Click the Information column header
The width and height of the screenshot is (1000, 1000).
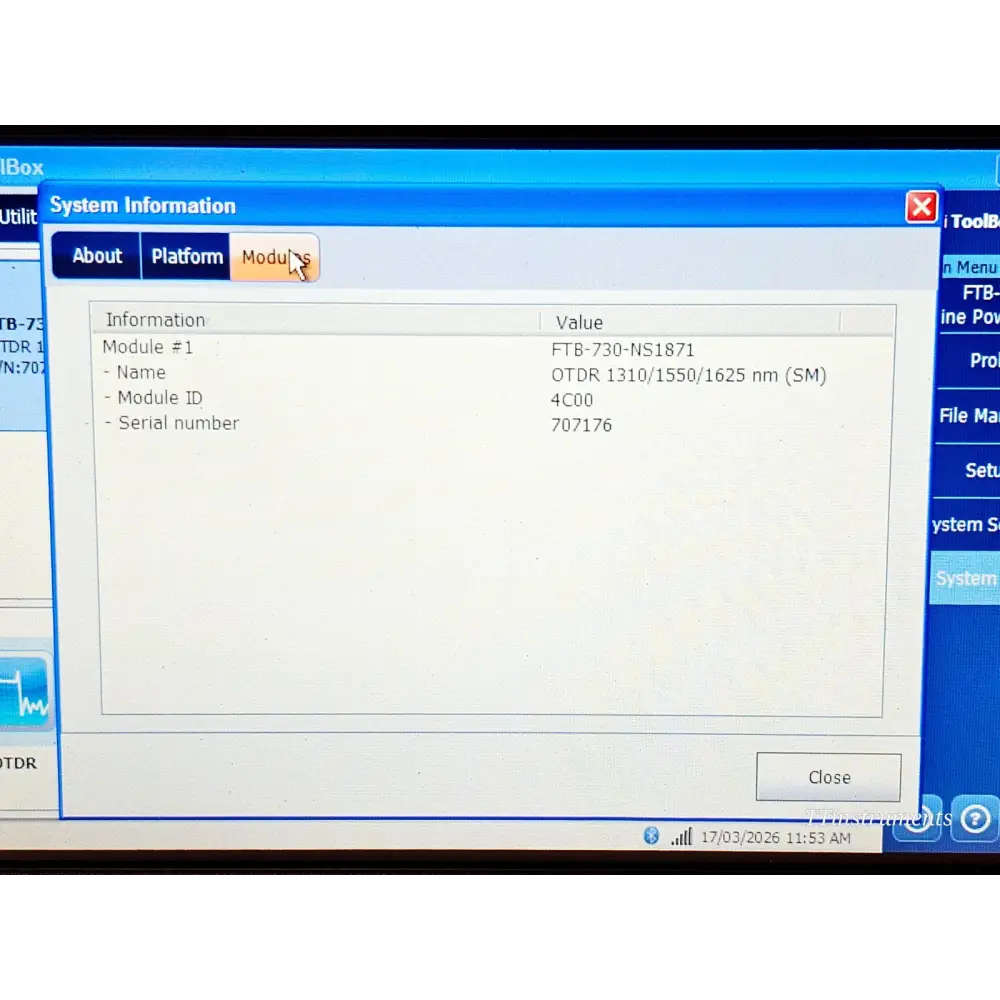(316, 320)
